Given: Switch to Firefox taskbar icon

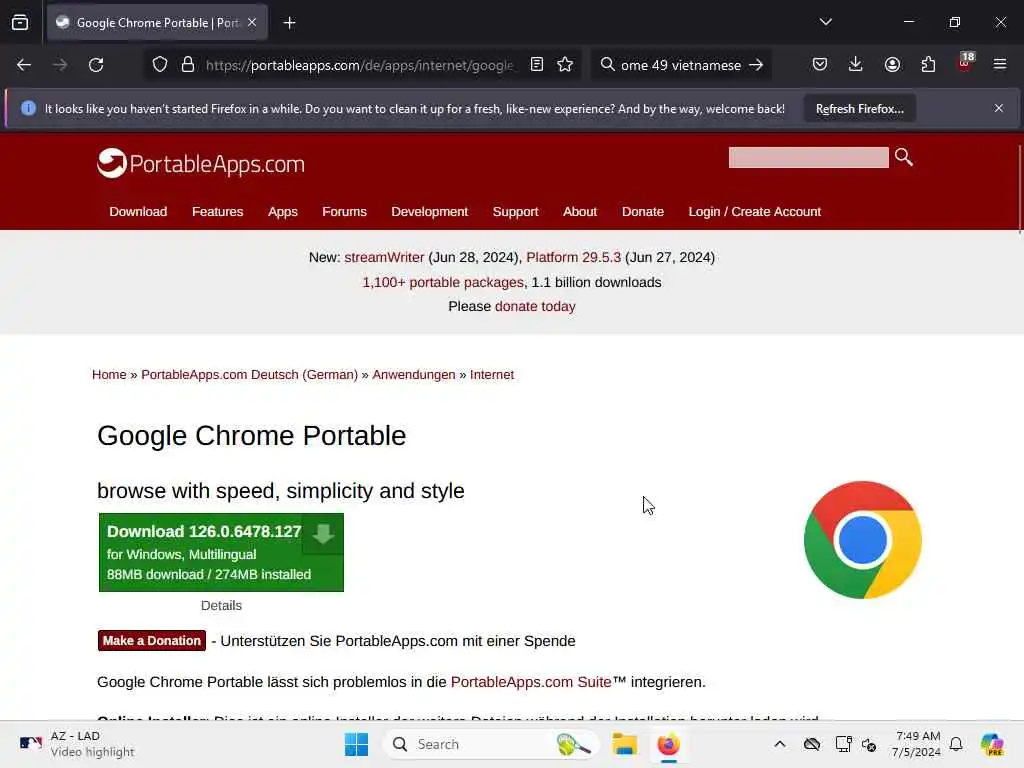Looking at the screenshot, I should click(668, 744).
